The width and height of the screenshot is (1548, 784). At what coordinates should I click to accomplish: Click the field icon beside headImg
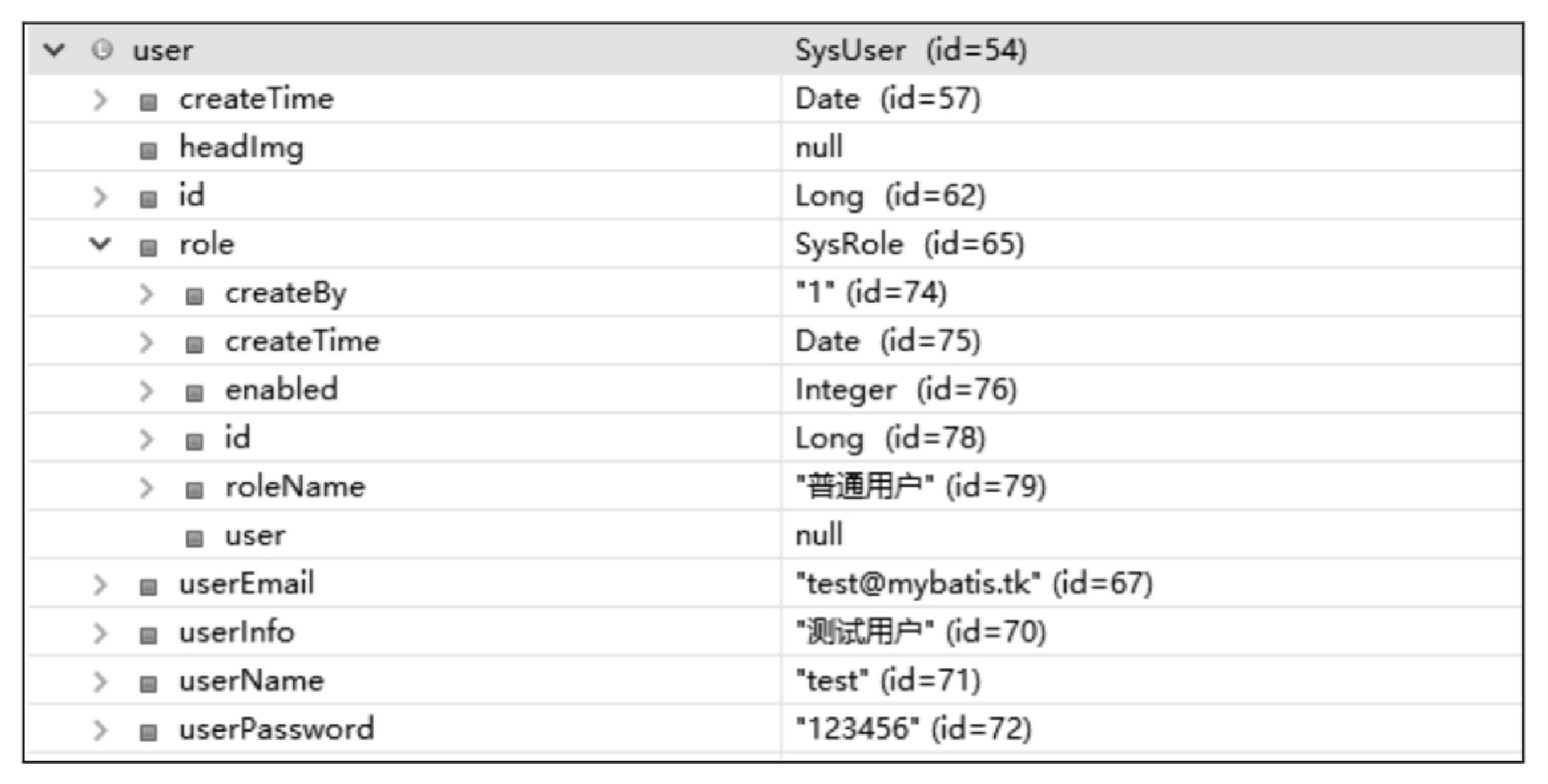(148, 151)
